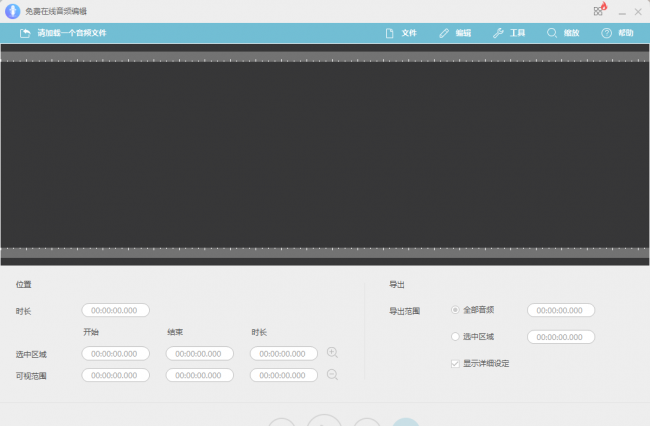Open the 文件 menu
The width and height of the screenshot is (650, 426).
(x=401, y=33)
